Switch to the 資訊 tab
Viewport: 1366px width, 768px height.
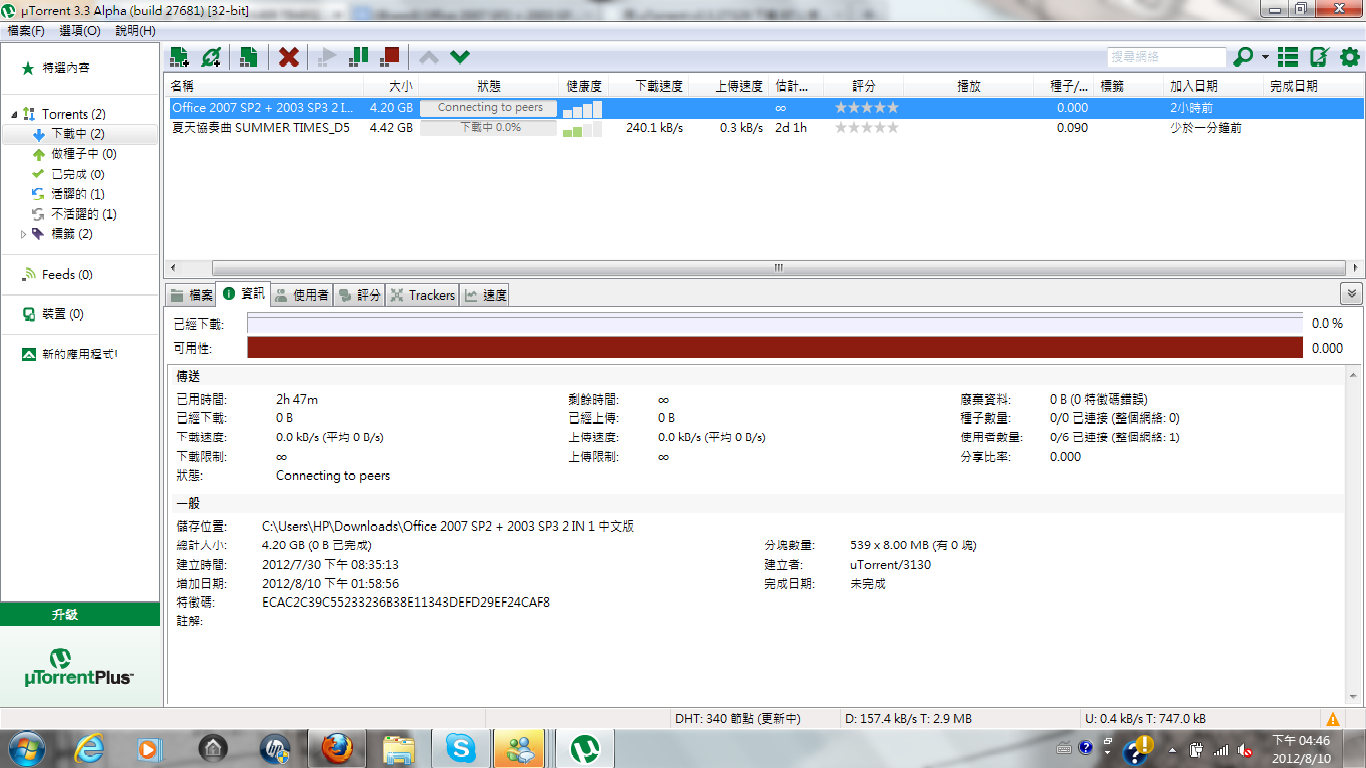tap(244, 294)
